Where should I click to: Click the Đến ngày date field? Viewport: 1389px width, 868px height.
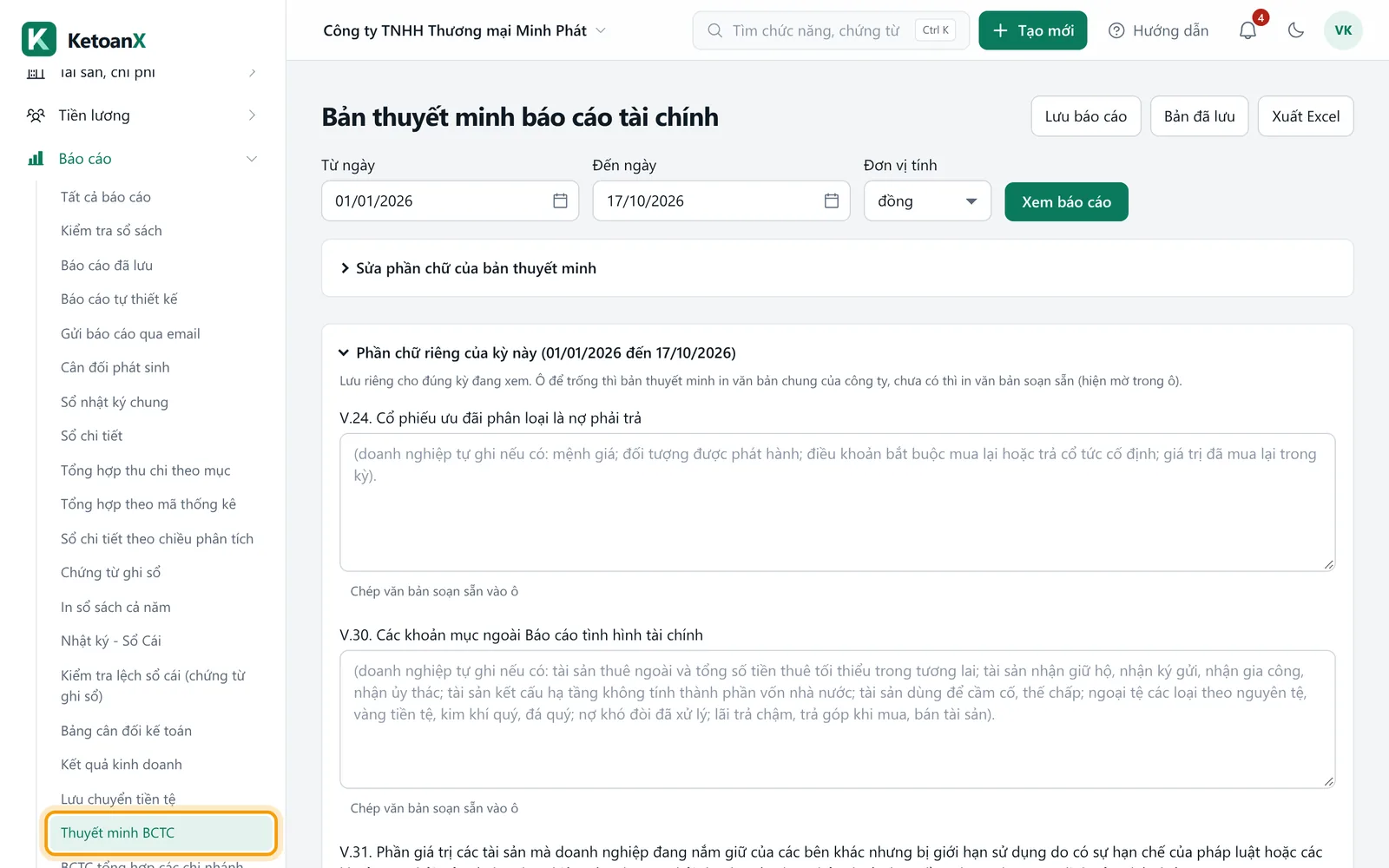[721, 201]
